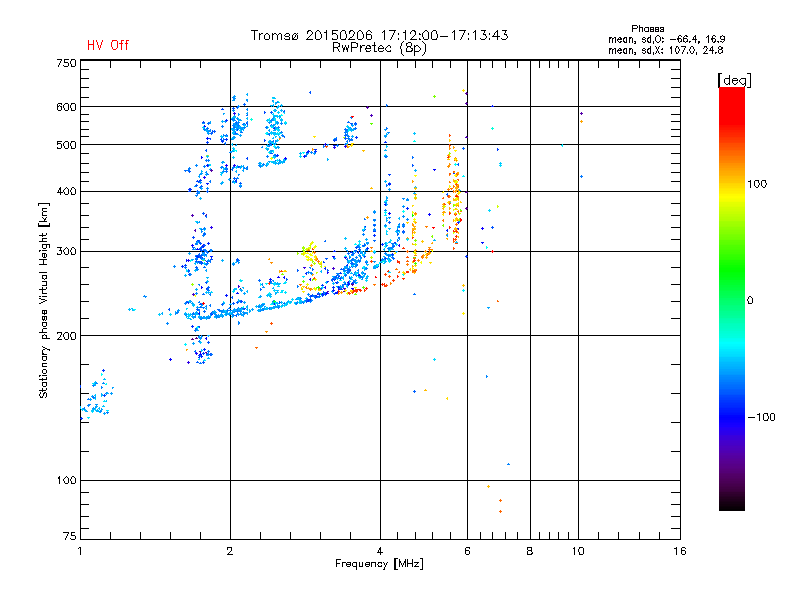Viewport: 800px width, 600px height.
Task: Click the red 'HV Off' status label
Action: pos(108,45)
